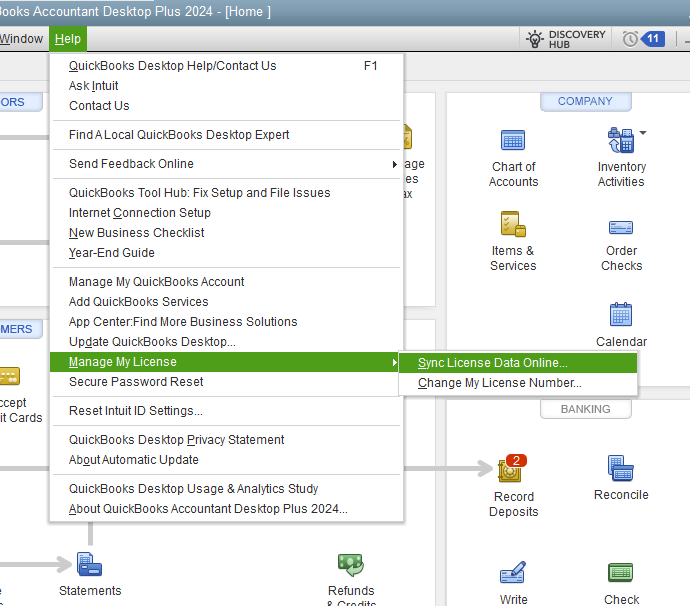Image resolution: width=690 pixels, height=606 pixels.
Task: Select Update QuickBooks Desktop...
Action: (x=226, y=342)
